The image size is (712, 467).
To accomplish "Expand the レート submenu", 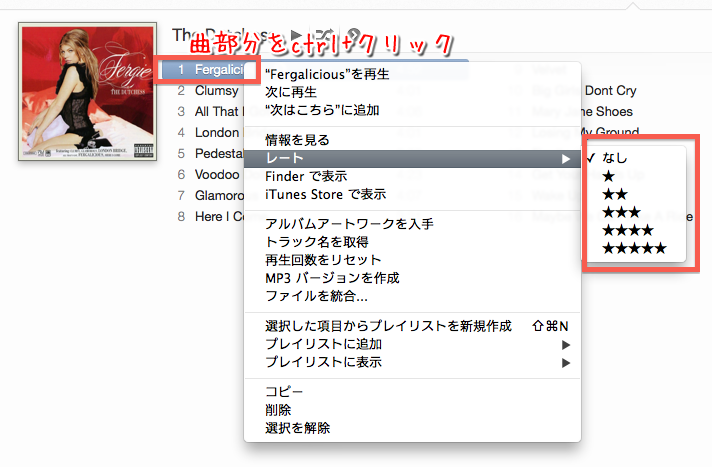I will point(412,159).
